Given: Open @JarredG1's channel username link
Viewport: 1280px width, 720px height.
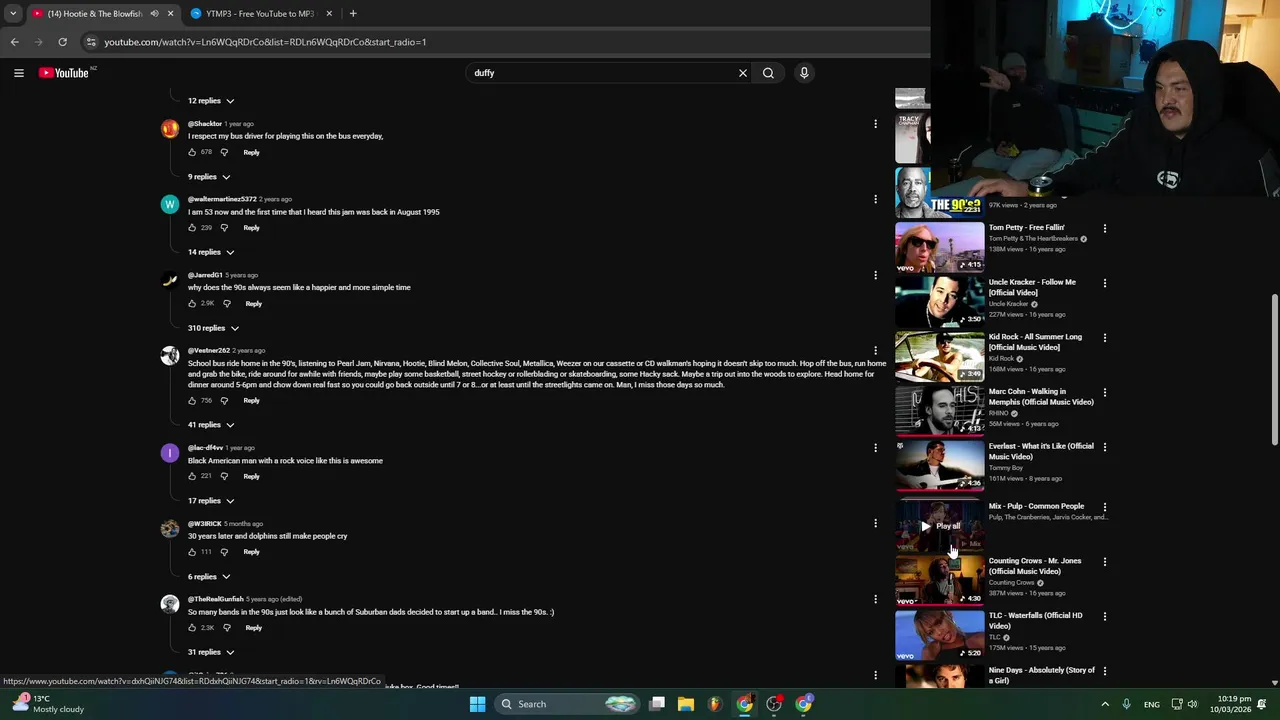Looking at the screenshot, I should (205, 275).
